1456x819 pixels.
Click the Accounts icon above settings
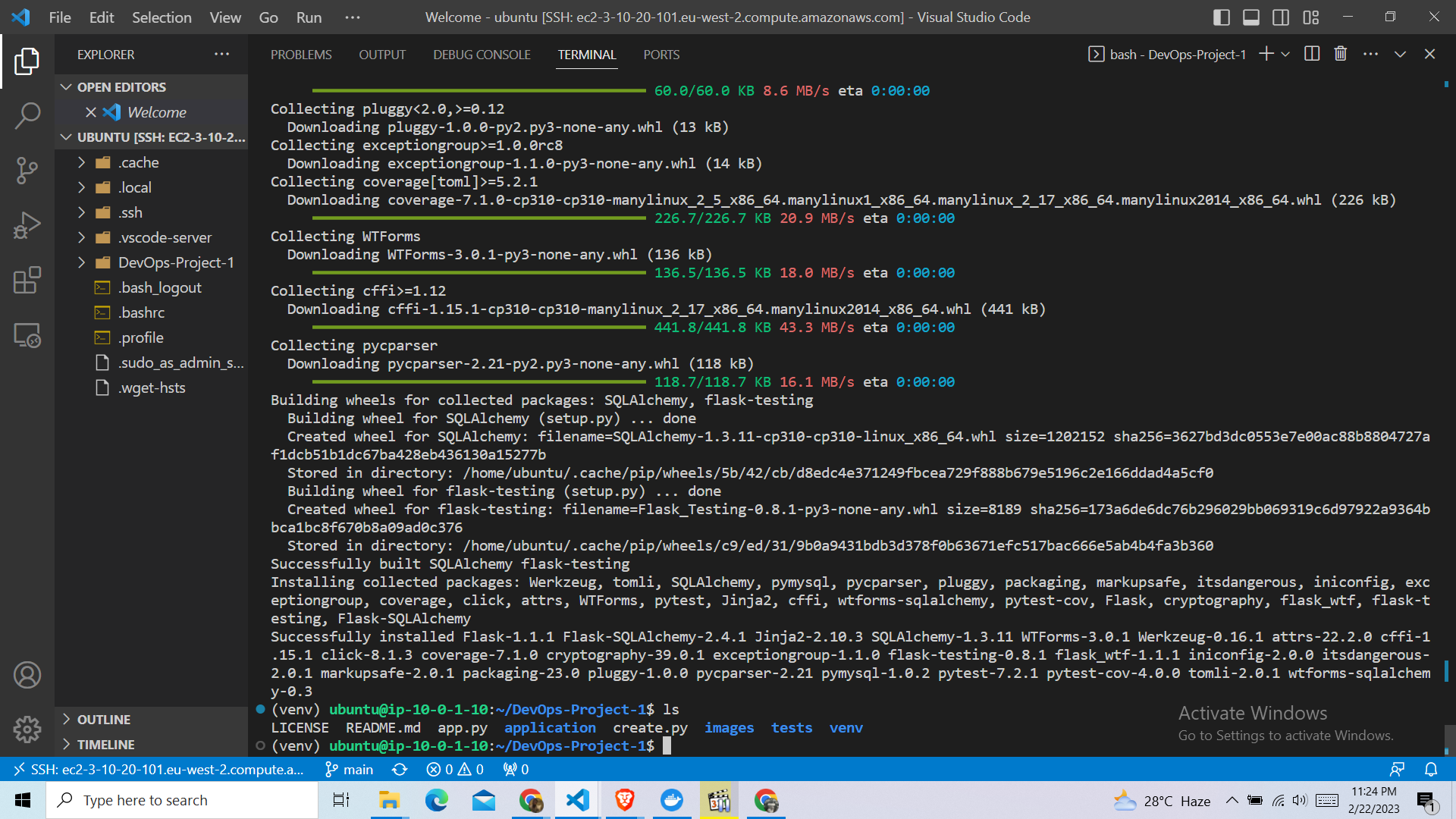tap(27, 674)
